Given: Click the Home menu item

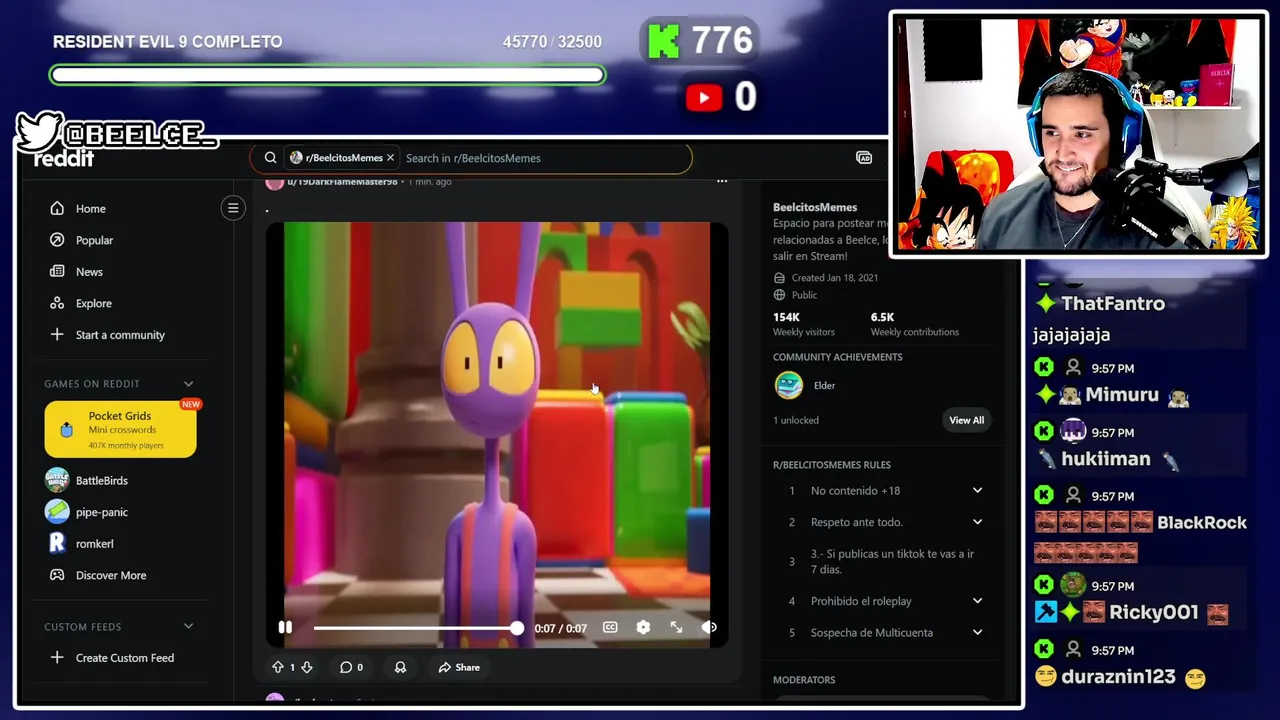Looking at the screenshot, I should pos(91,209).
